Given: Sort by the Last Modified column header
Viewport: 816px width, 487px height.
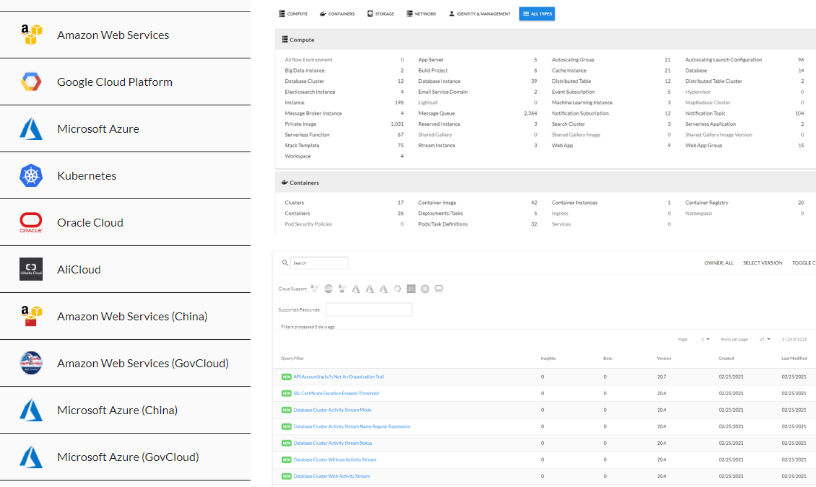Looking at the screenshot, I should (794, 358).
